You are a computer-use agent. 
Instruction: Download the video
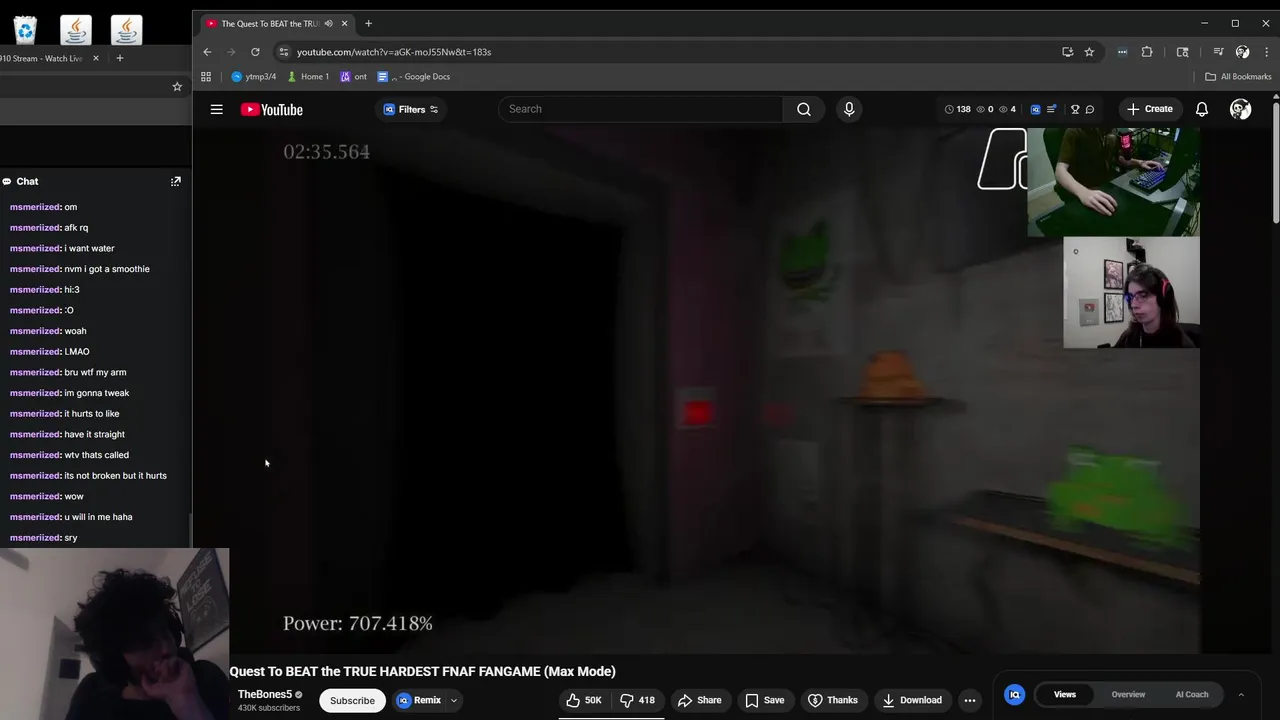click(x=910, y=700)
